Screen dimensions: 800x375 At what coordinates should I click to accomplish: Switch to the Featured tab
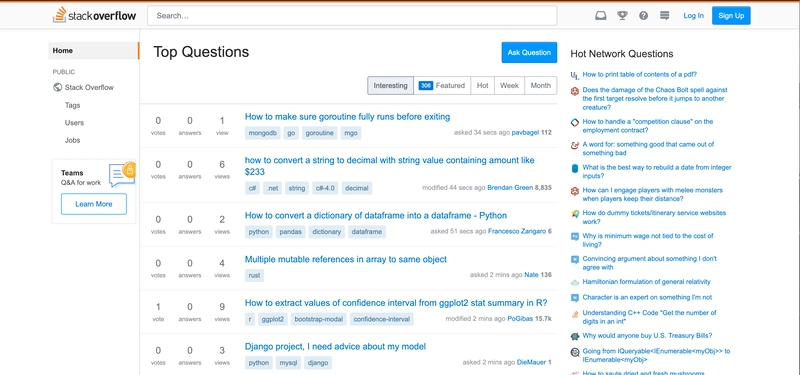click(x=442, y=86)
